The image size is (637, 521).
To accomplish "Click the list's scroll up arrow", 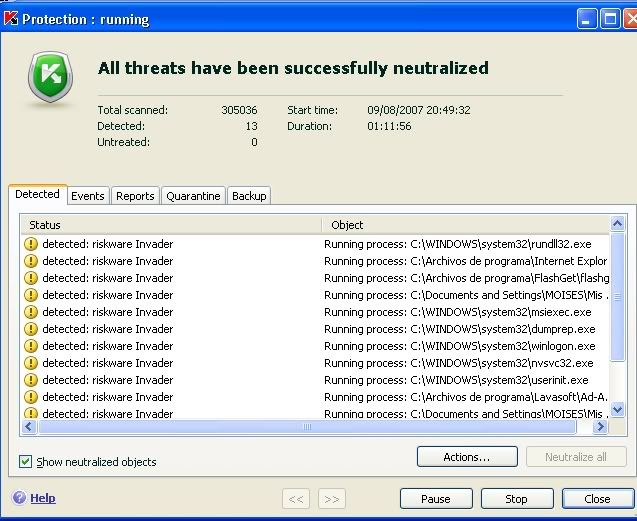I will [x=618, y=223].
